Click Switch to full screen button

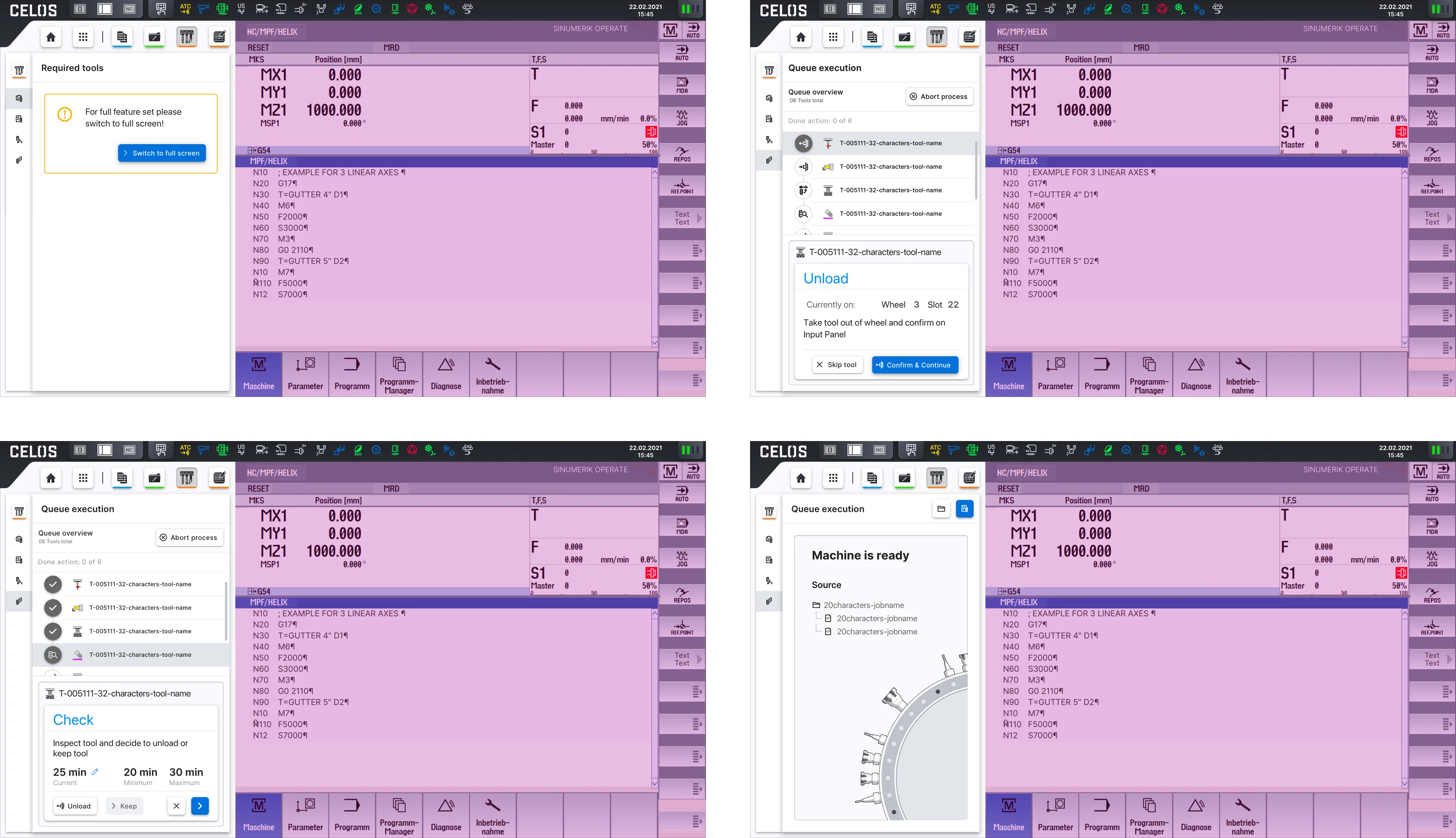tap(162, 153)
